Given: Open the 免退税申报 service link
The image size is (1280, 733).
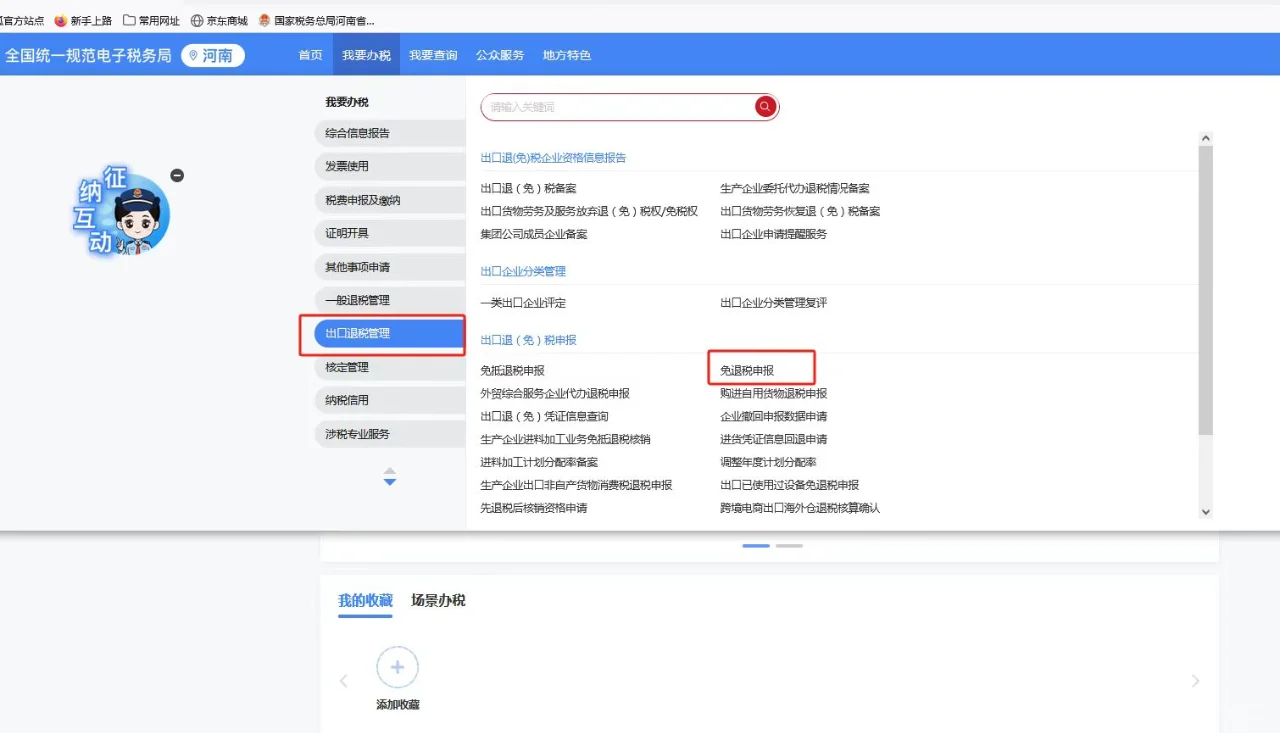Looking at the screenshot, I should pos(746,368).
